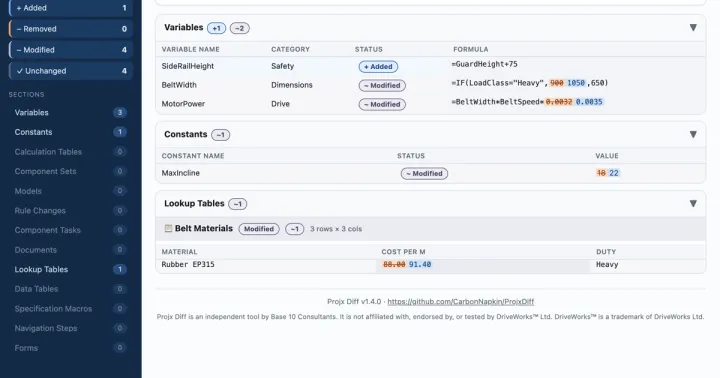Click the Modified pill next to Belt Materials

point(259,229)
